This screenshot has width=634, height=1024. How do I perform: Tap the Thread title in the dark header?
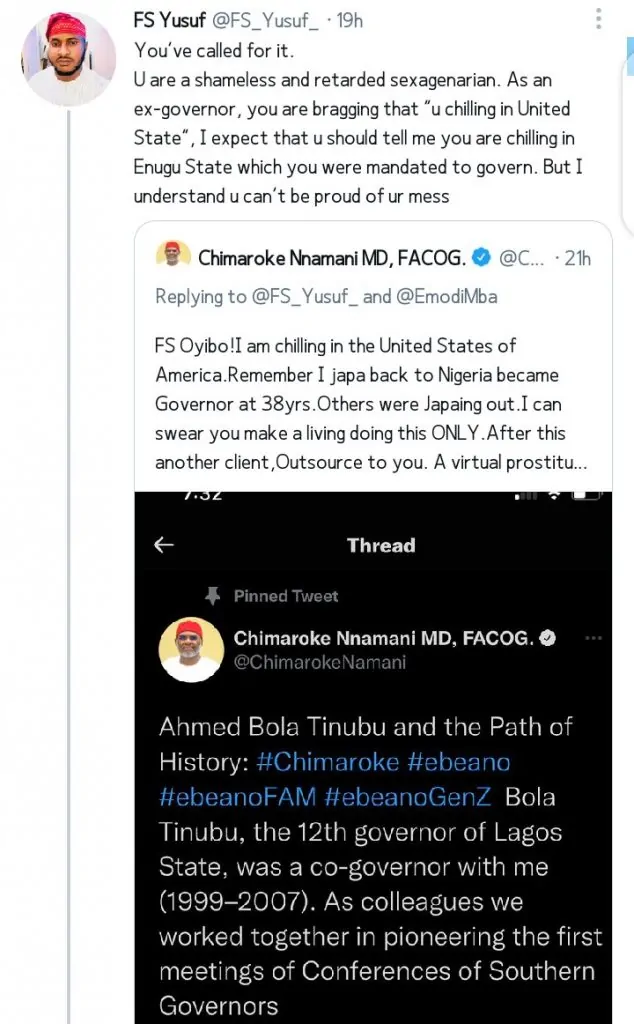[x=380, y=545]
